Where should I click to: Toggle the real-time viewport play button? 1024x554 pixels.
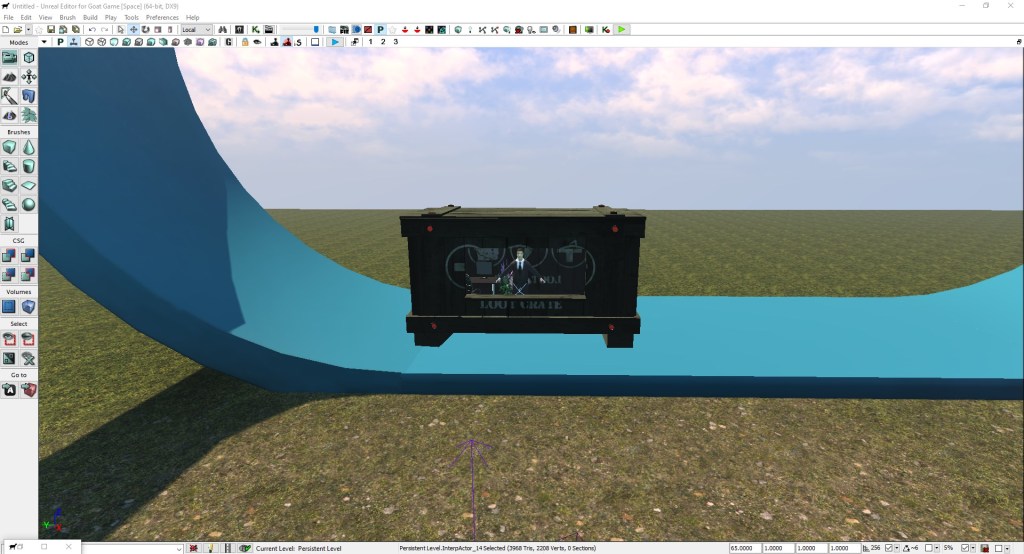(x=335, y=42)
